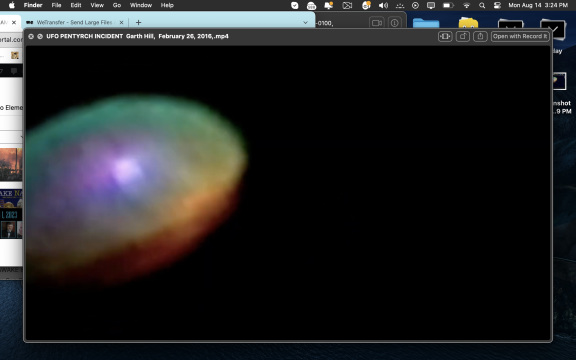
Task: Open the Apple menu
Action: [12, 5]
